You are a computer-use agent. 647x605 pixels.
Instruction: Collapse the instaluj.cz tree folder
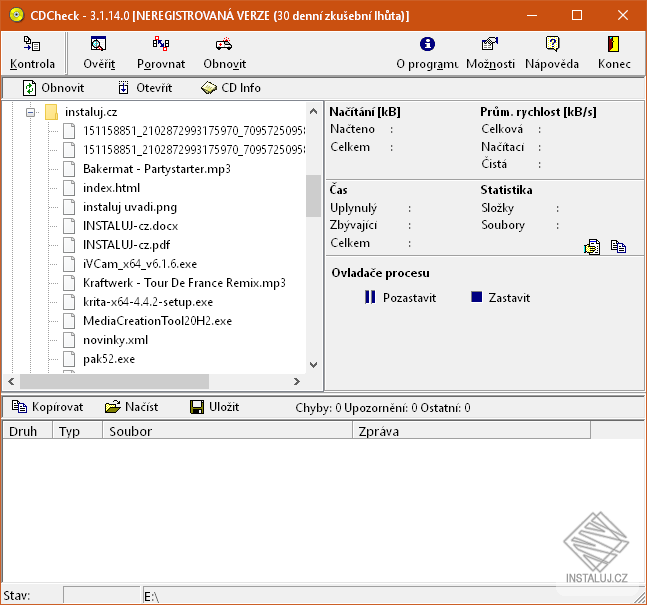coord(31,112)
